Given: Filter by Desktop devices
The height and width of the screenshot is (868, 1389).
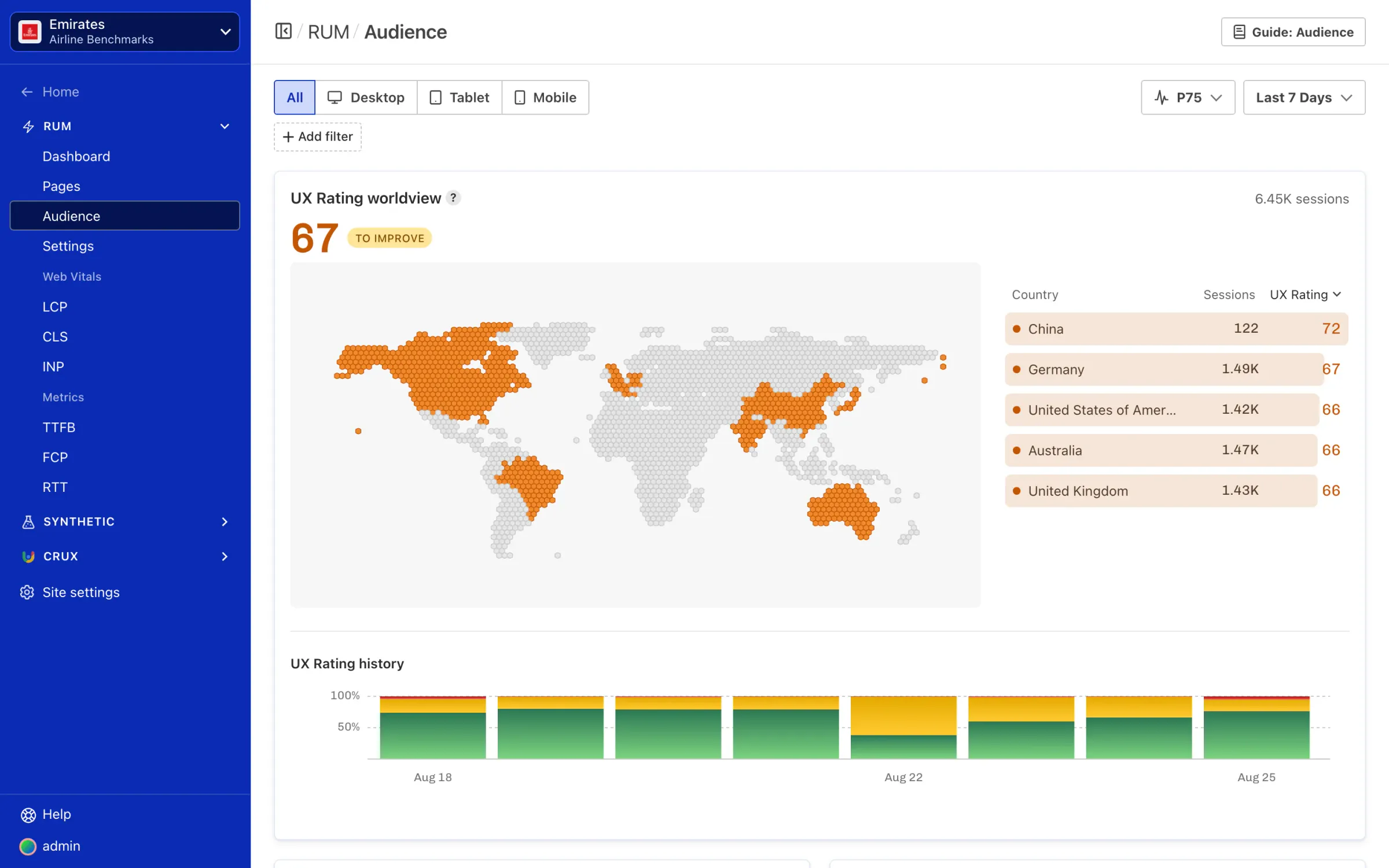Looking at the screenshot, I should 366,97.
